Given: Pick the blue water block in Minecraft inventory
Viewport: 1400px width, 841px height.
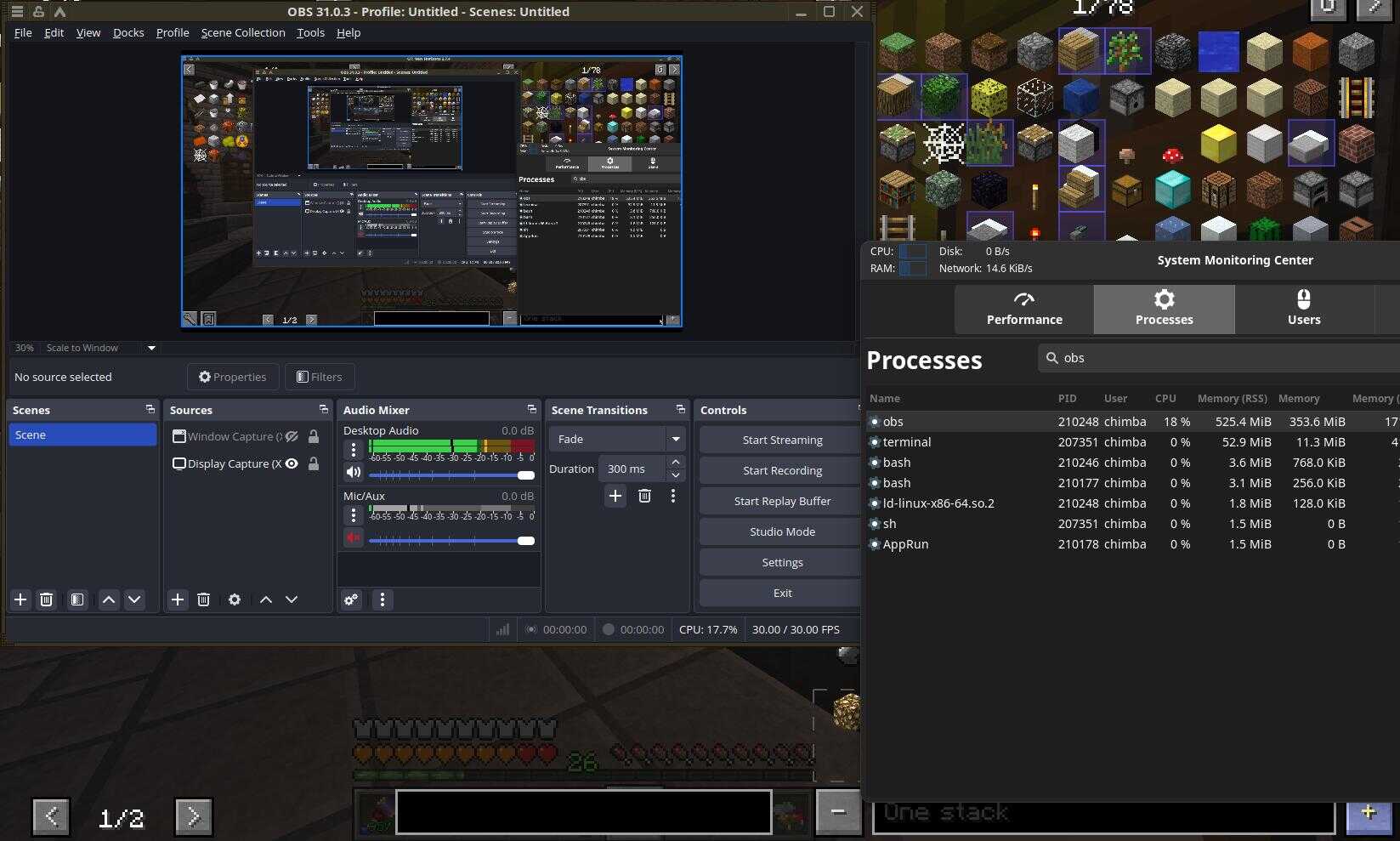Looking at the screenshot, I should pos(1218,51).
